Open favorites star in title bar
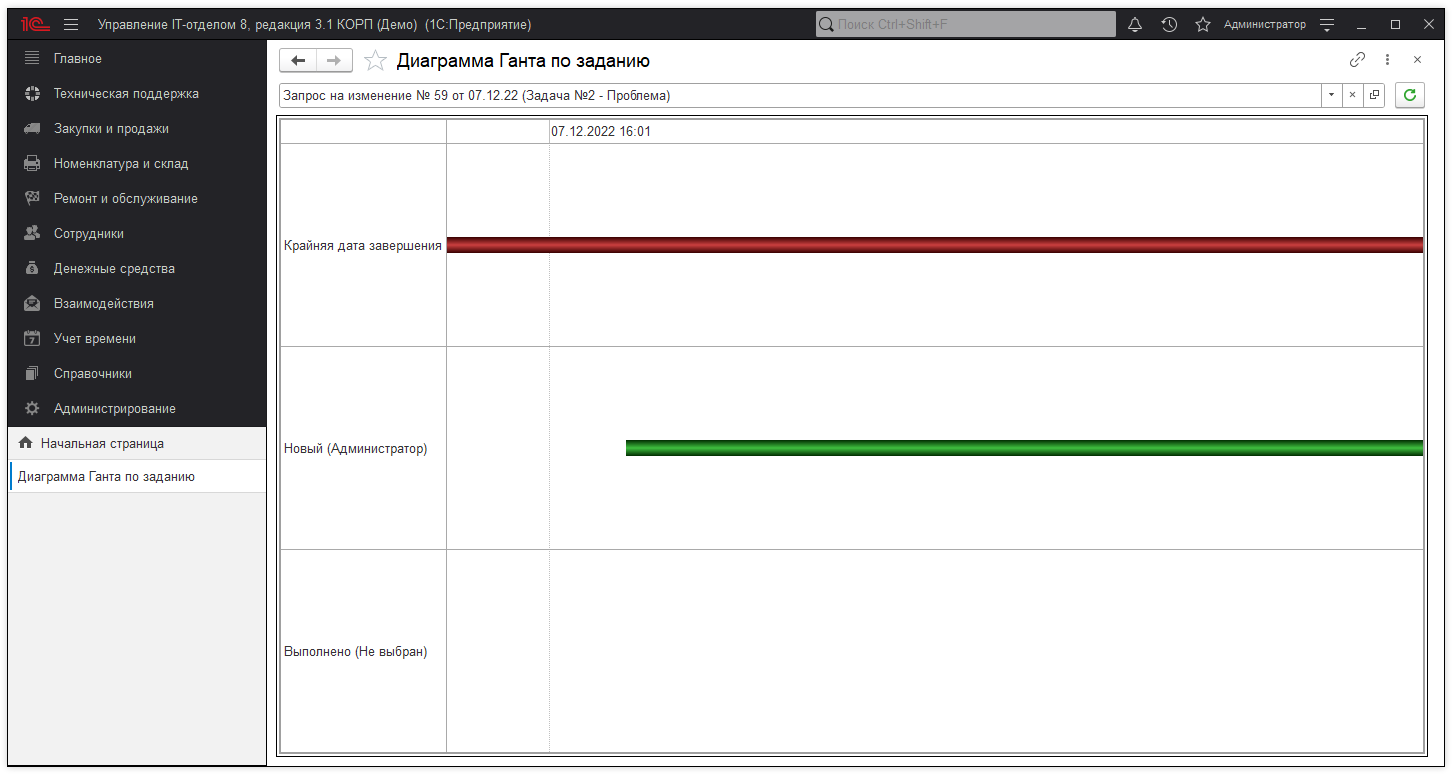The width and height of the screenshot is (1452, 774). pos(1203,24)
